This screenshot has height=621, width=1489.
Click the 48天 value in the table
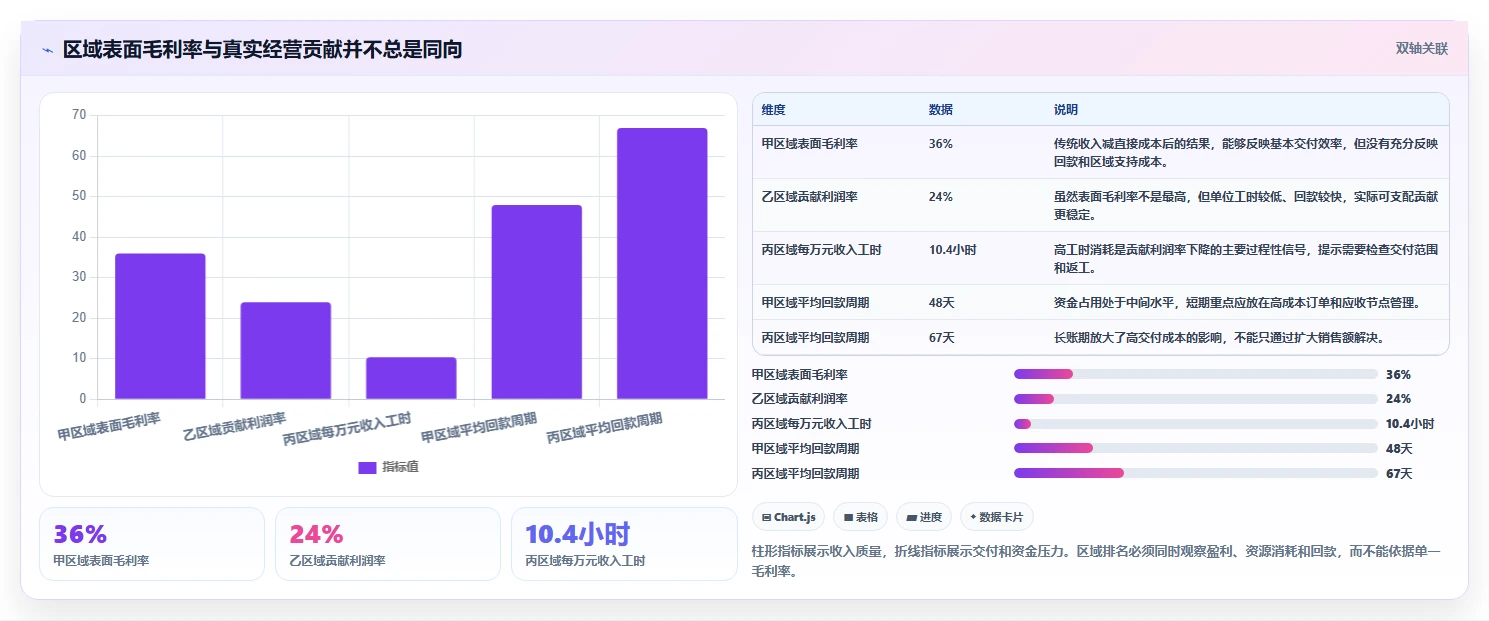pos(942,302)
